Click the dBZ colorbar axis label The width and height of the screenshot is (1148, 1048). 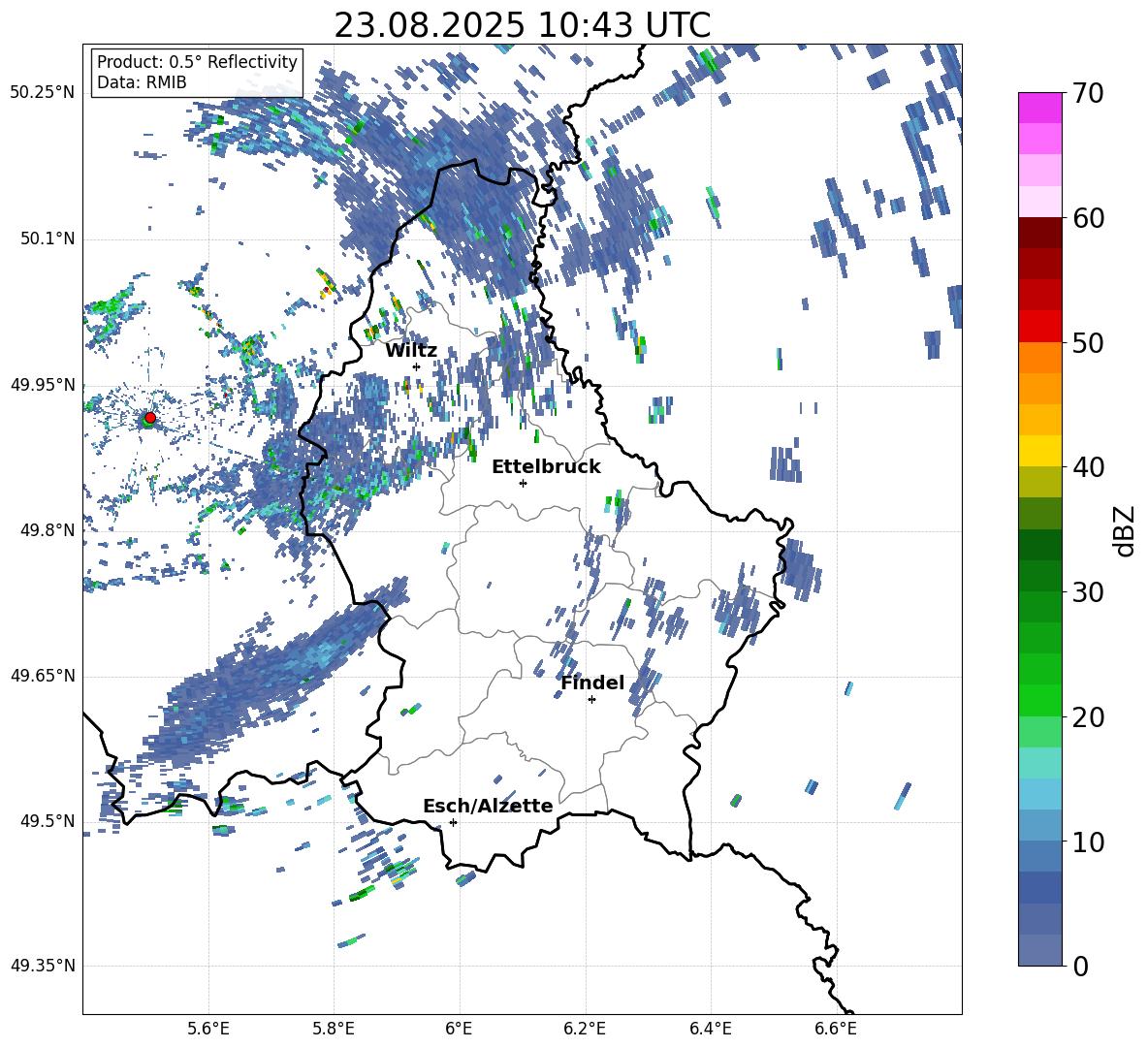coord(1126,530)
